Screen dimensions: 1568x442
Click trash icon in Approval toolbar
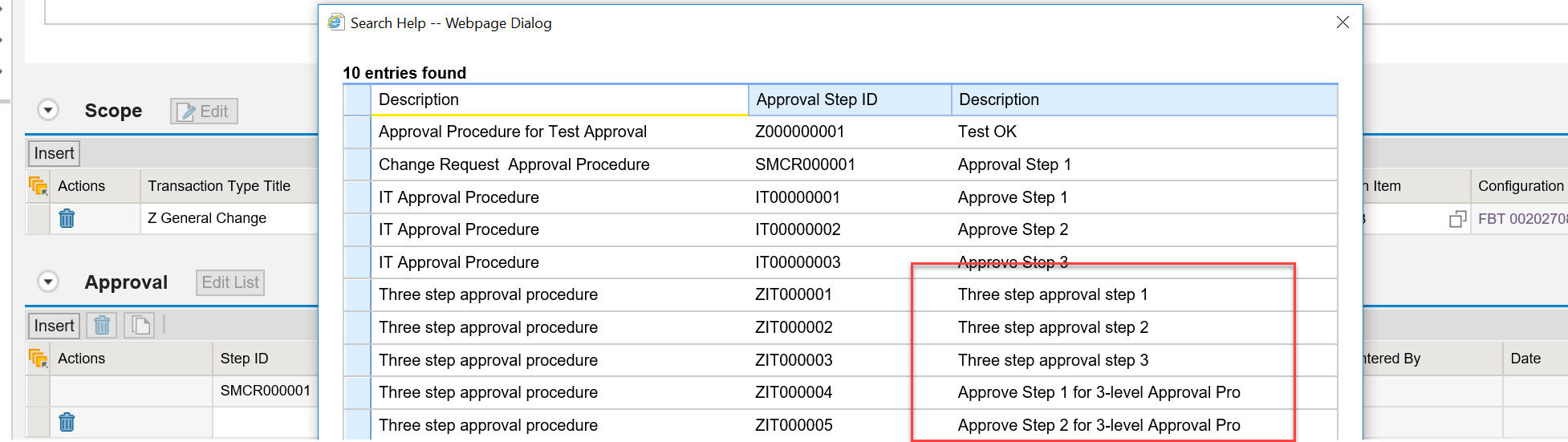(102, 325)
